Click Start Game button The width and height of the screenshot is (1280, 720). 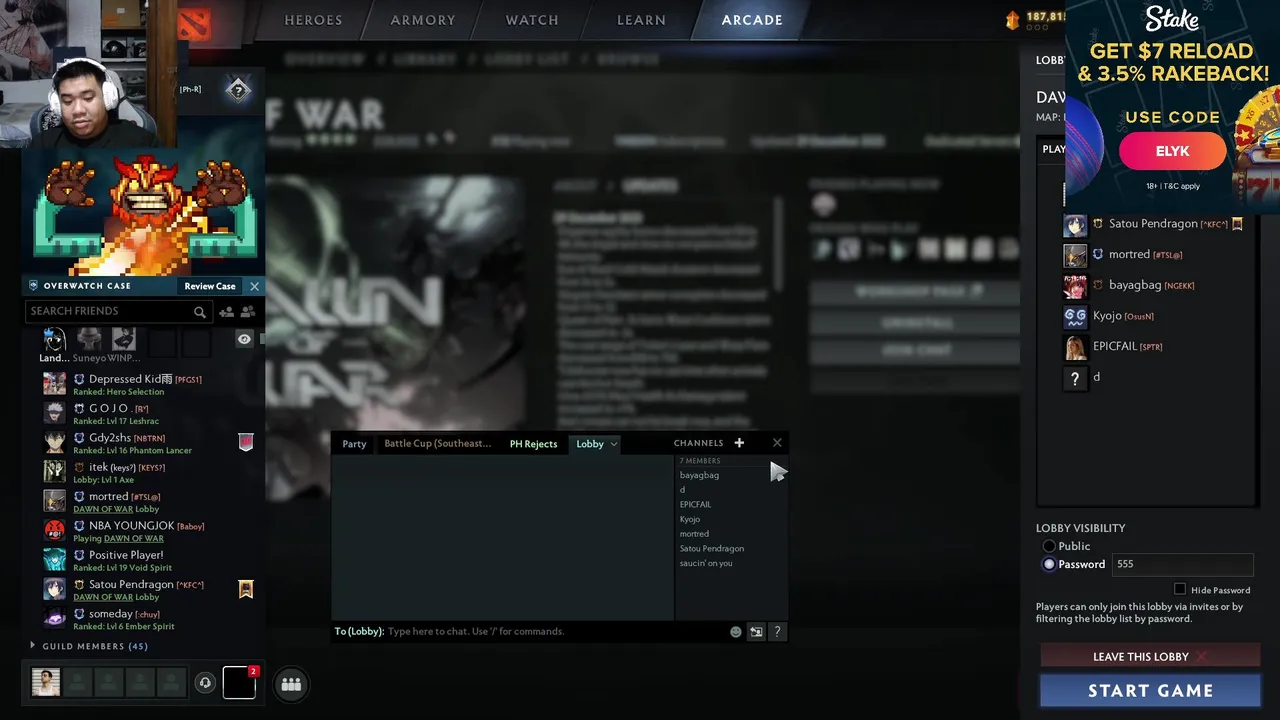tap(1150, 691)
